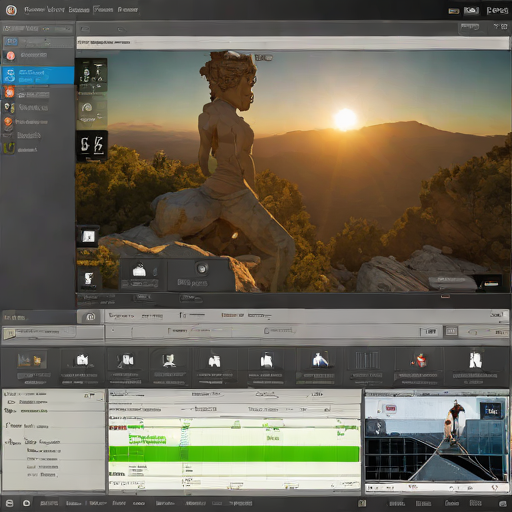Click the camera icon on preview overlay

[x=139, y=270]
